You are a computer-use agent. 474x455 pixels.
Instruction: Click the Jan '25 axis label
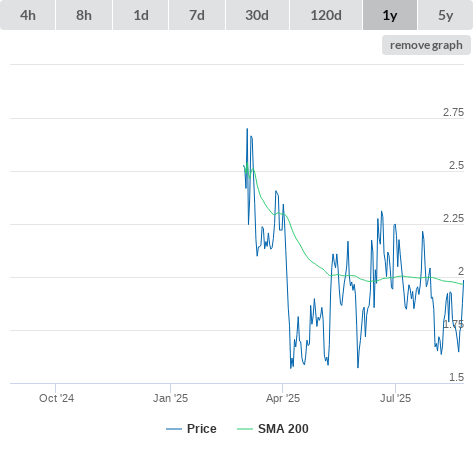click(170, 398)
